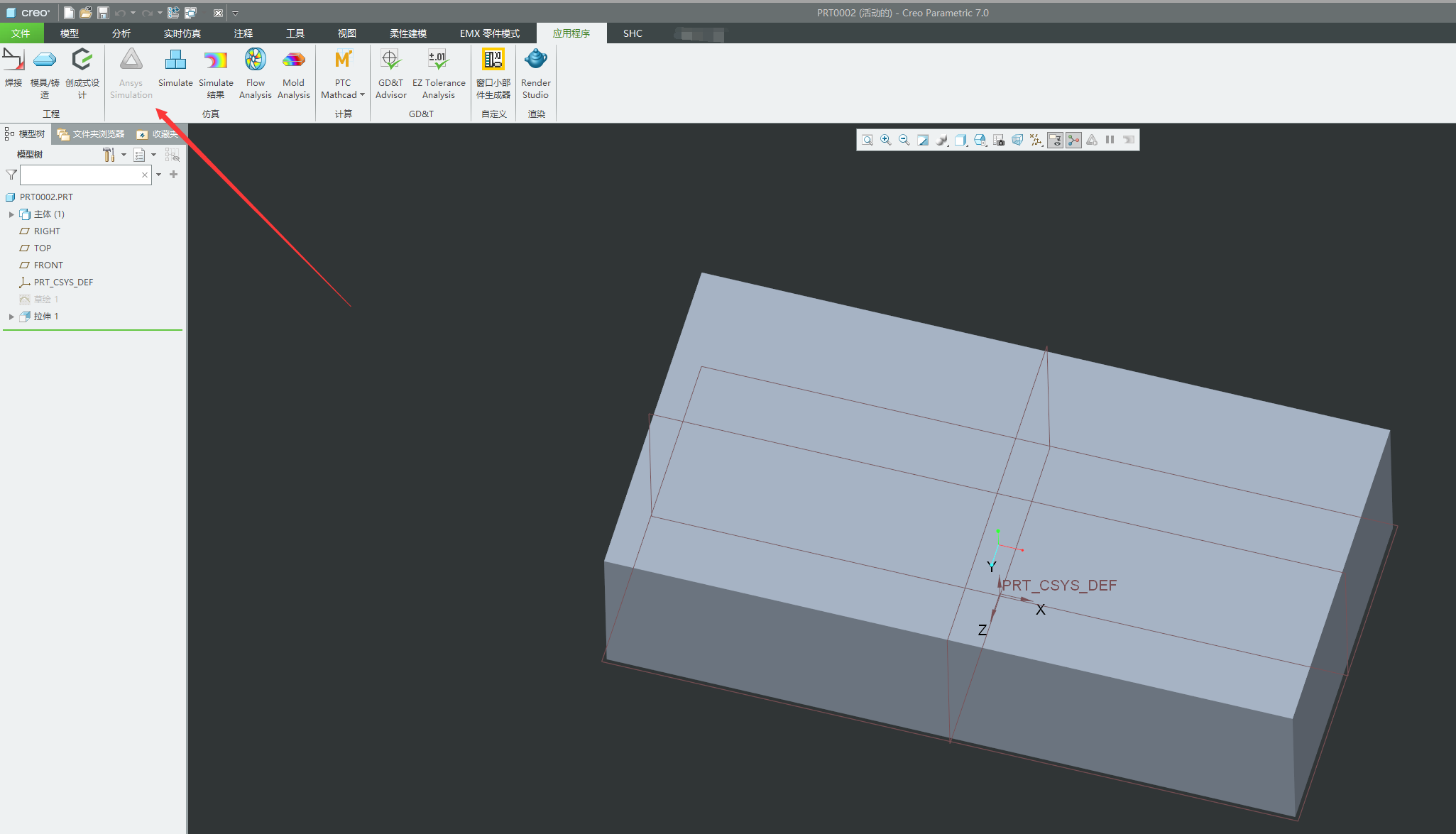Open PTC Mathcad tool
1456x834 pixels.
tap(343, 73)
